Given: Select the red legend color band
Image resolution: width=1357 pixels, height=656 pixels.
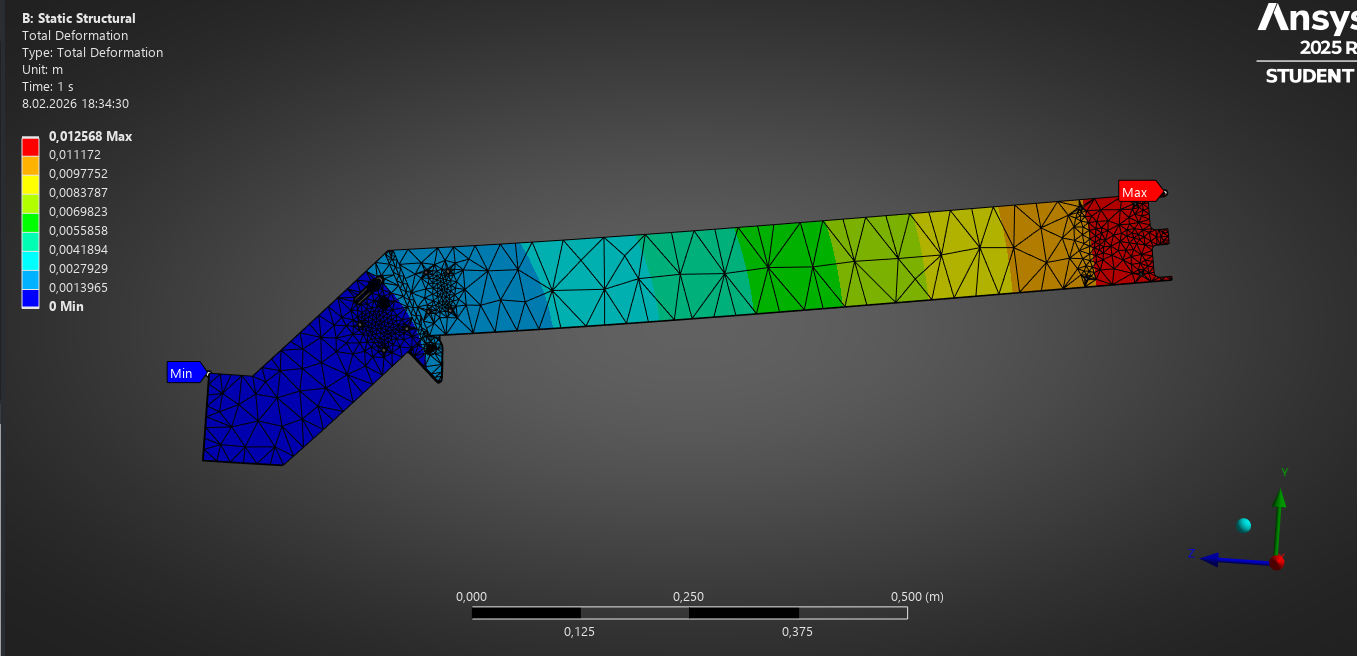Looking at the screenshot, I should coord(31,146).
